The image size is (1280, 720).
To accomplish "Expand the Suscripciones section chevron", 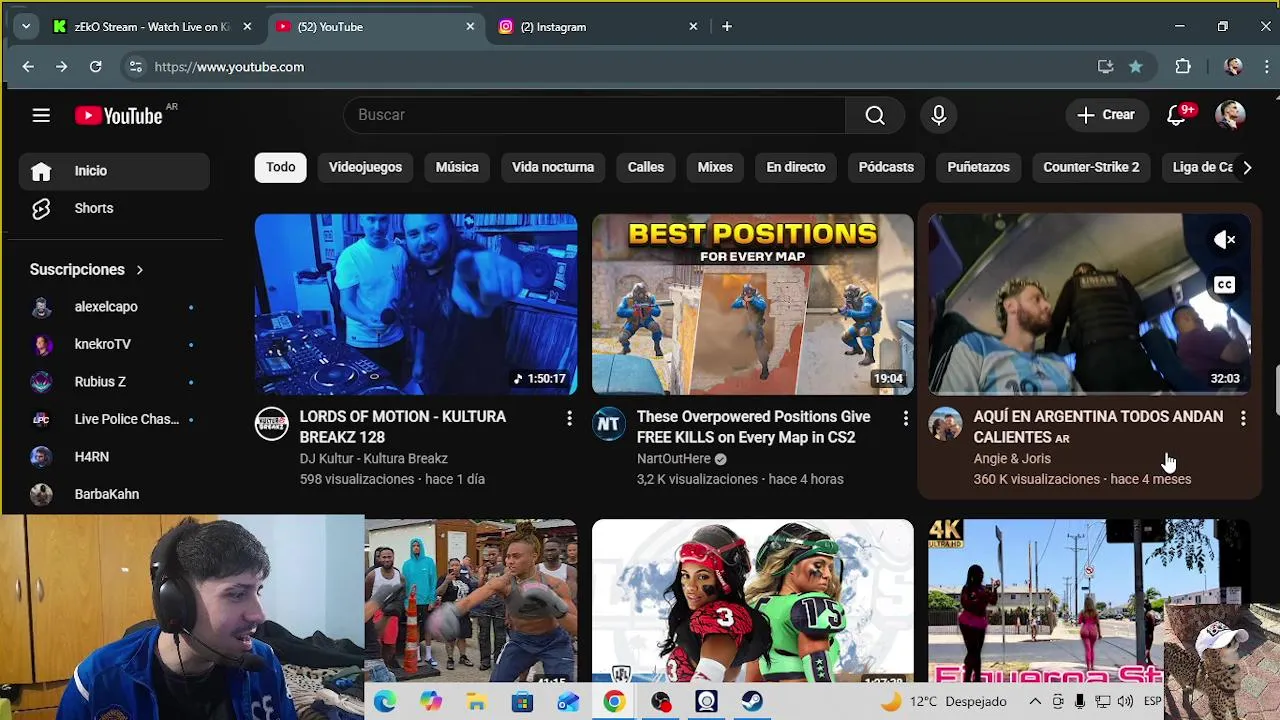I will coord(139,270).
